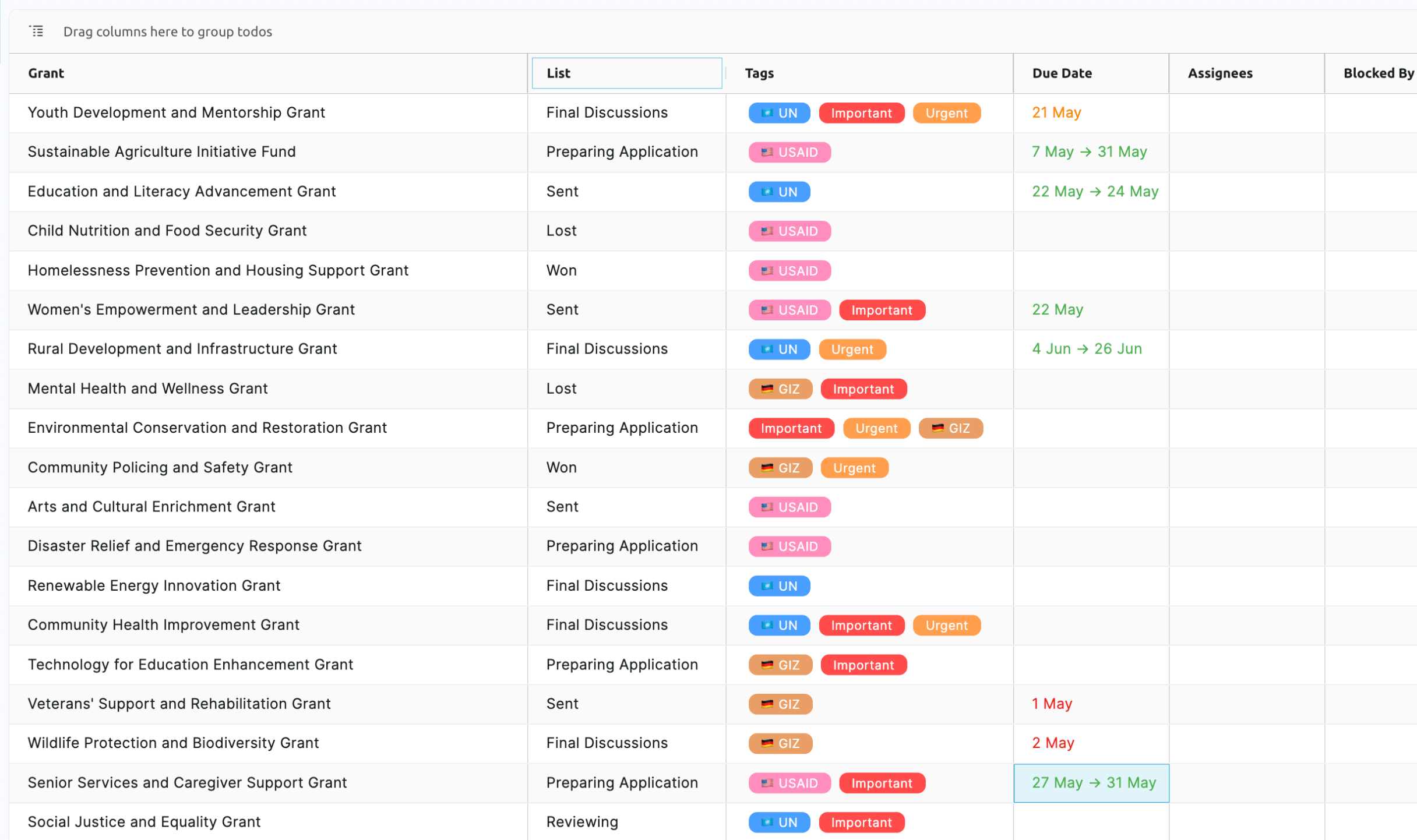Click Urgent tag on Community Health row
This screenshot has height=840, width=1417.
point(946,626)
